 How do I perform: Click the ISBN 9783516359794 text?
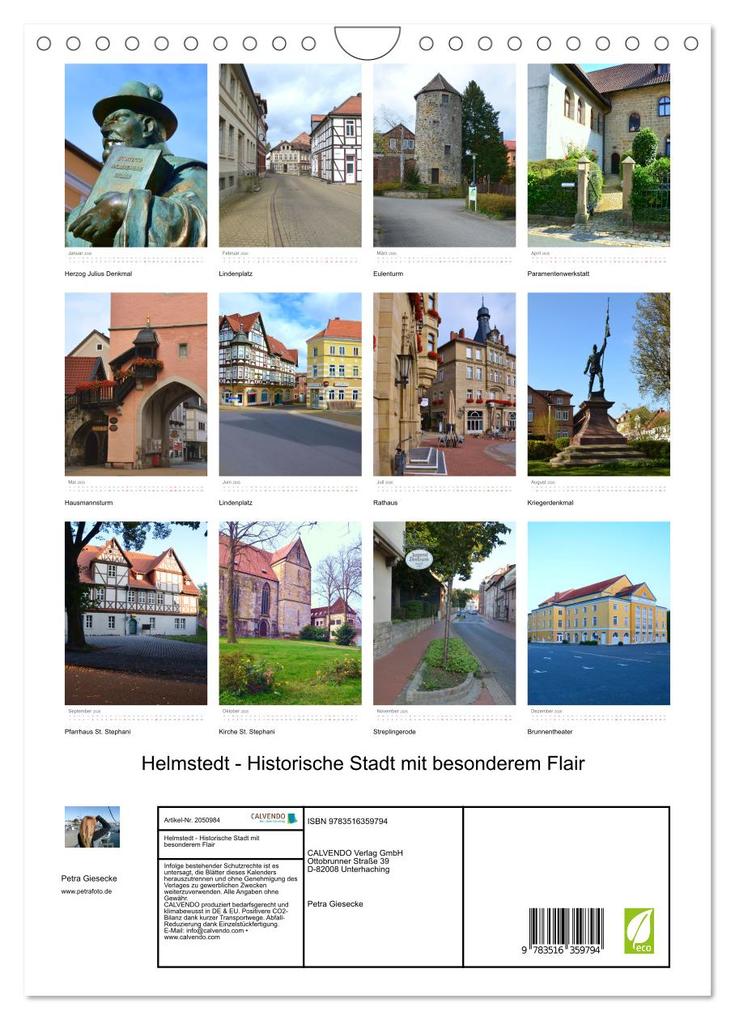[x=347, y=821]
